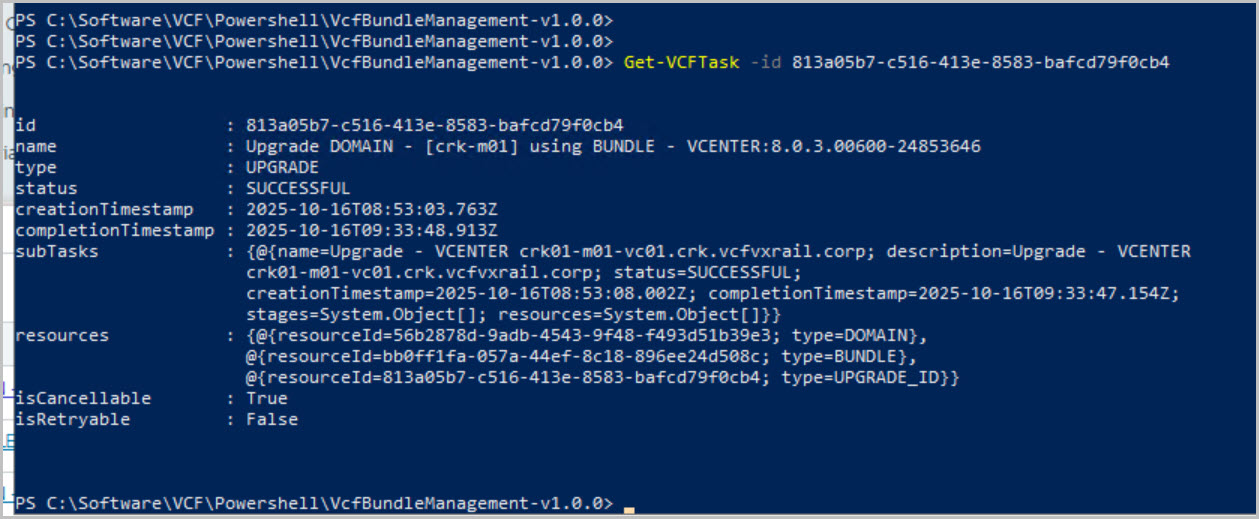Click the Get-VCFTask command text
The height and width of the screenshot is (519, 1259).
[681, 62]
